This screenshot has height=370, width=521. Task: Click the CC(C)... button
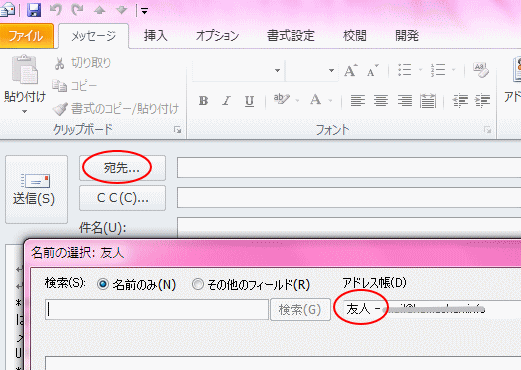pos(122,198)
